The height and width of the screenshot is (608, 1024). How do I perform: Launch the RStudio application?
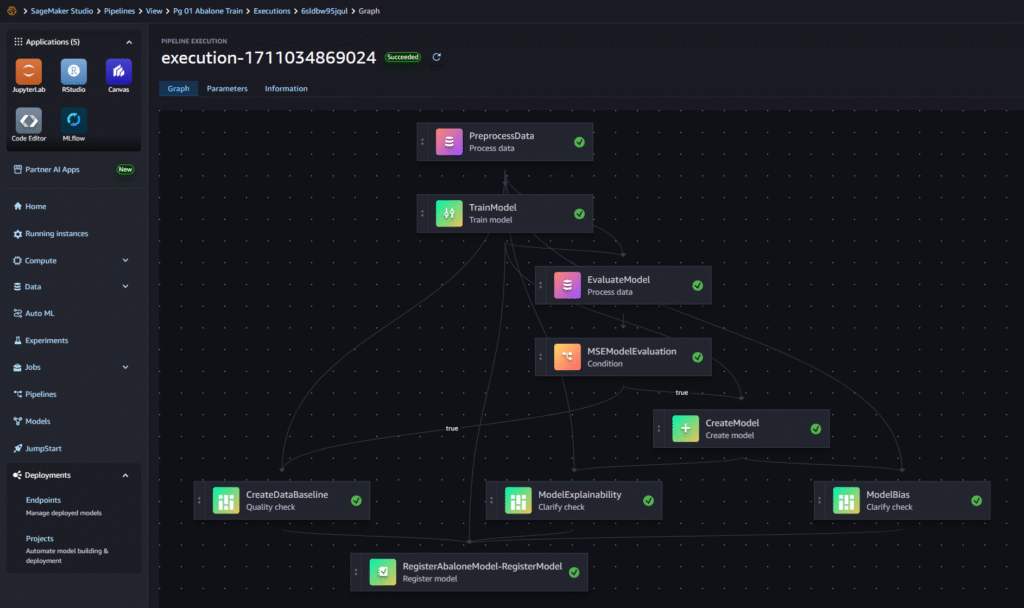coord(73,73)
